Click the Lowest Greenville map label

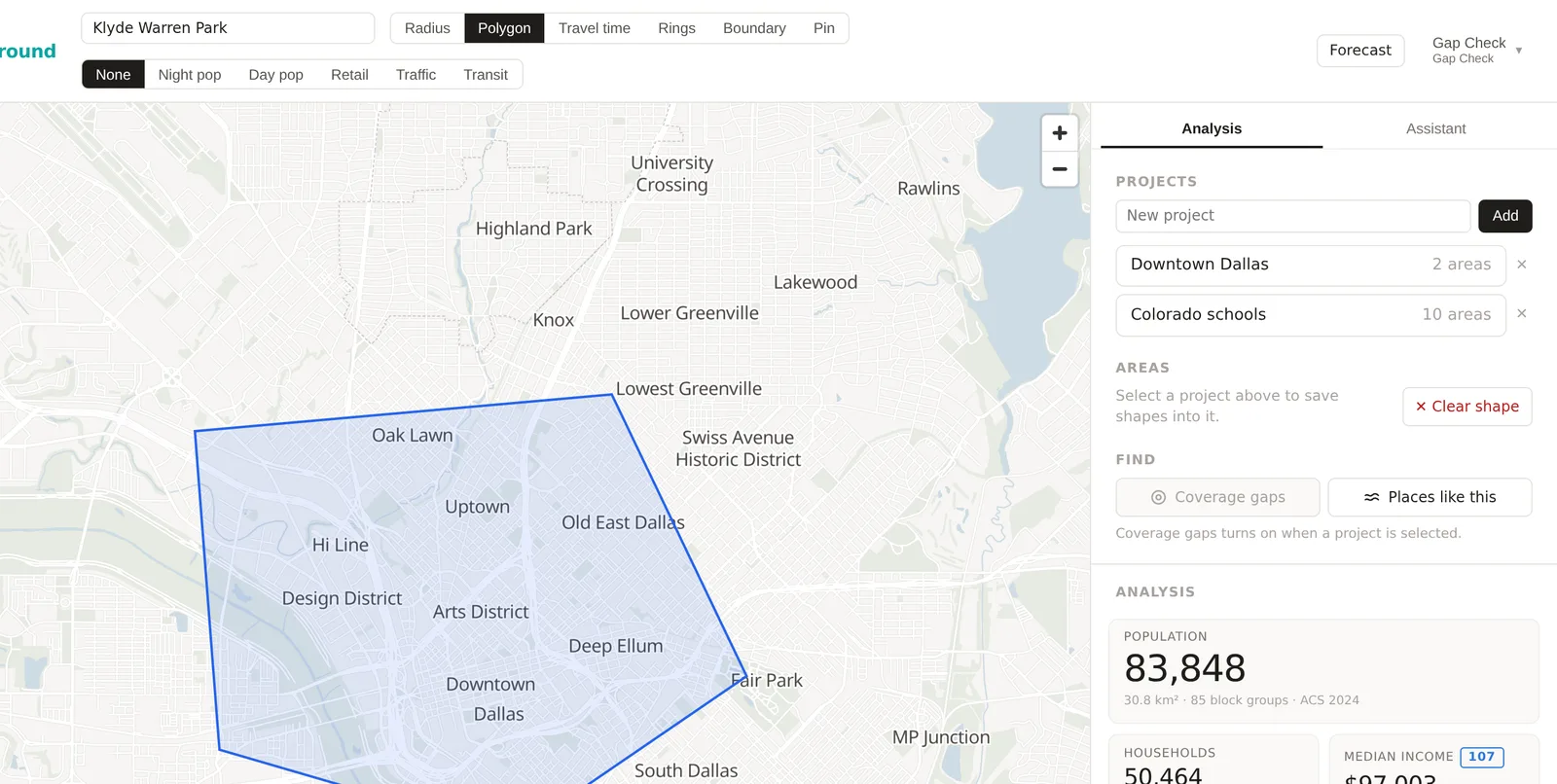coord(689,389)
